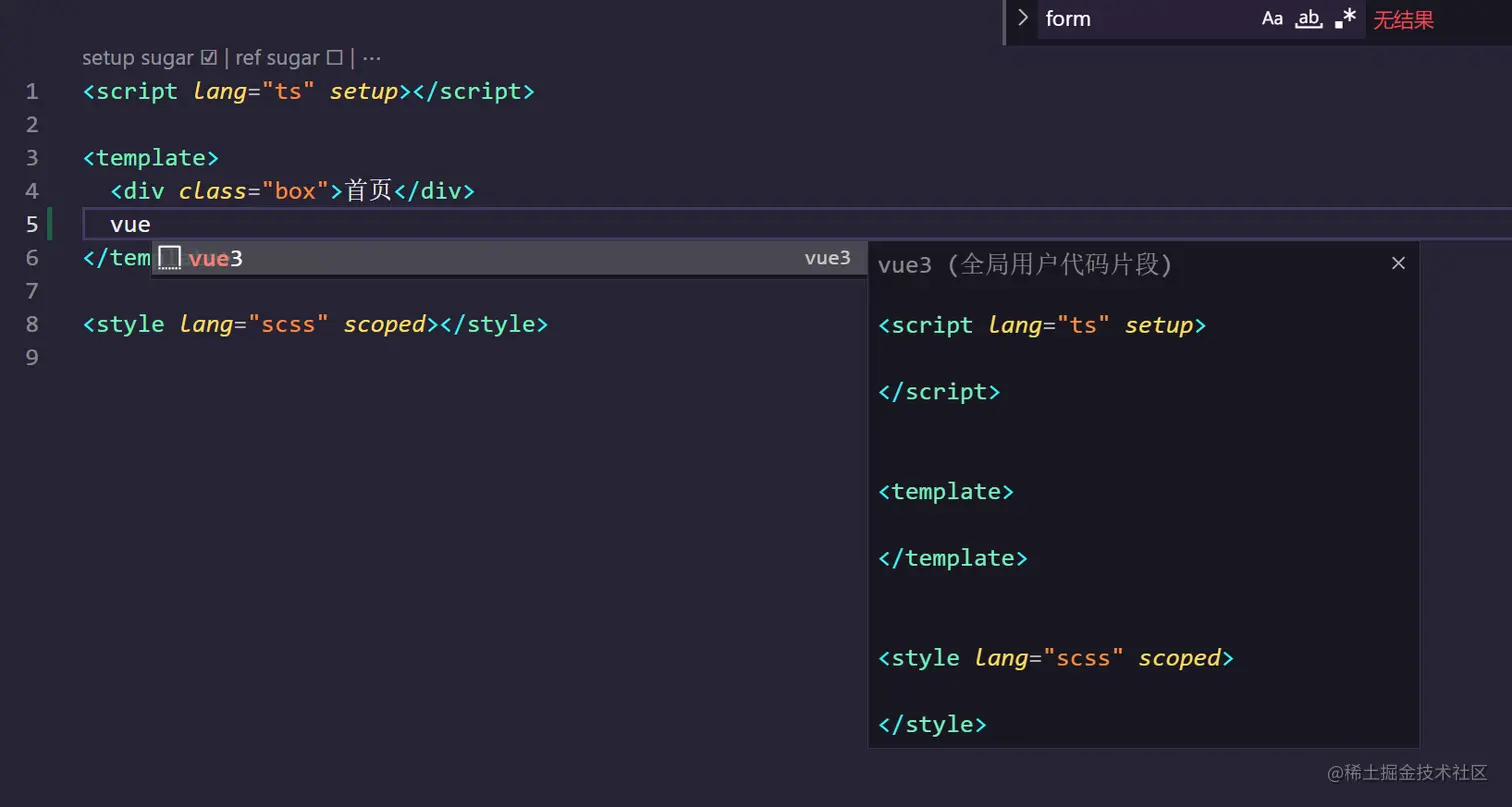Toggle Match Case in find widget
1512x807 pixels.
point(1272,18)
